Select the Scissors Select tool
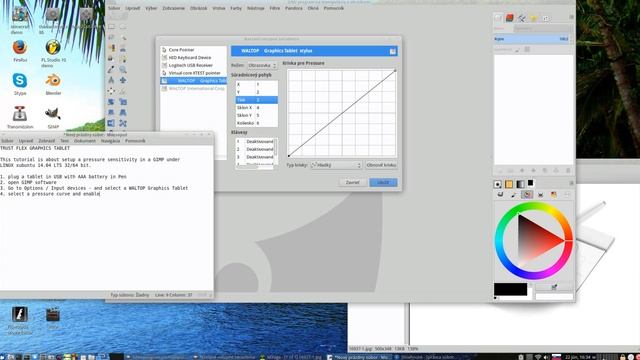This screenshot has height=360, width=640. (x=122, y=48)
